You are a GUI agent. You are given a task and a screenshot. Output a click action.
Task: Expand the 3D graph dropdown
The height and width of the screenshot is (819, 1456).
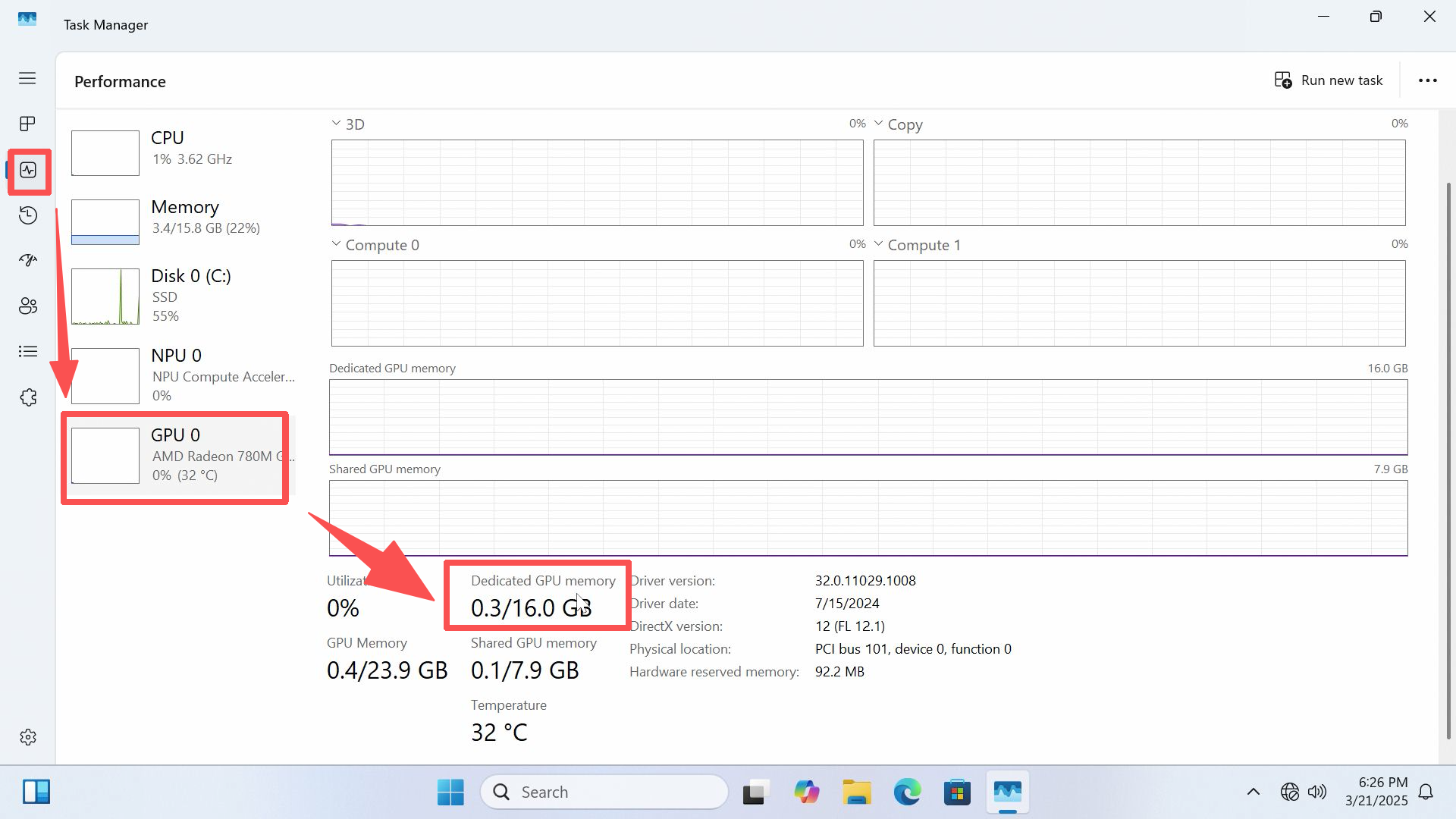tap(336, 124)
